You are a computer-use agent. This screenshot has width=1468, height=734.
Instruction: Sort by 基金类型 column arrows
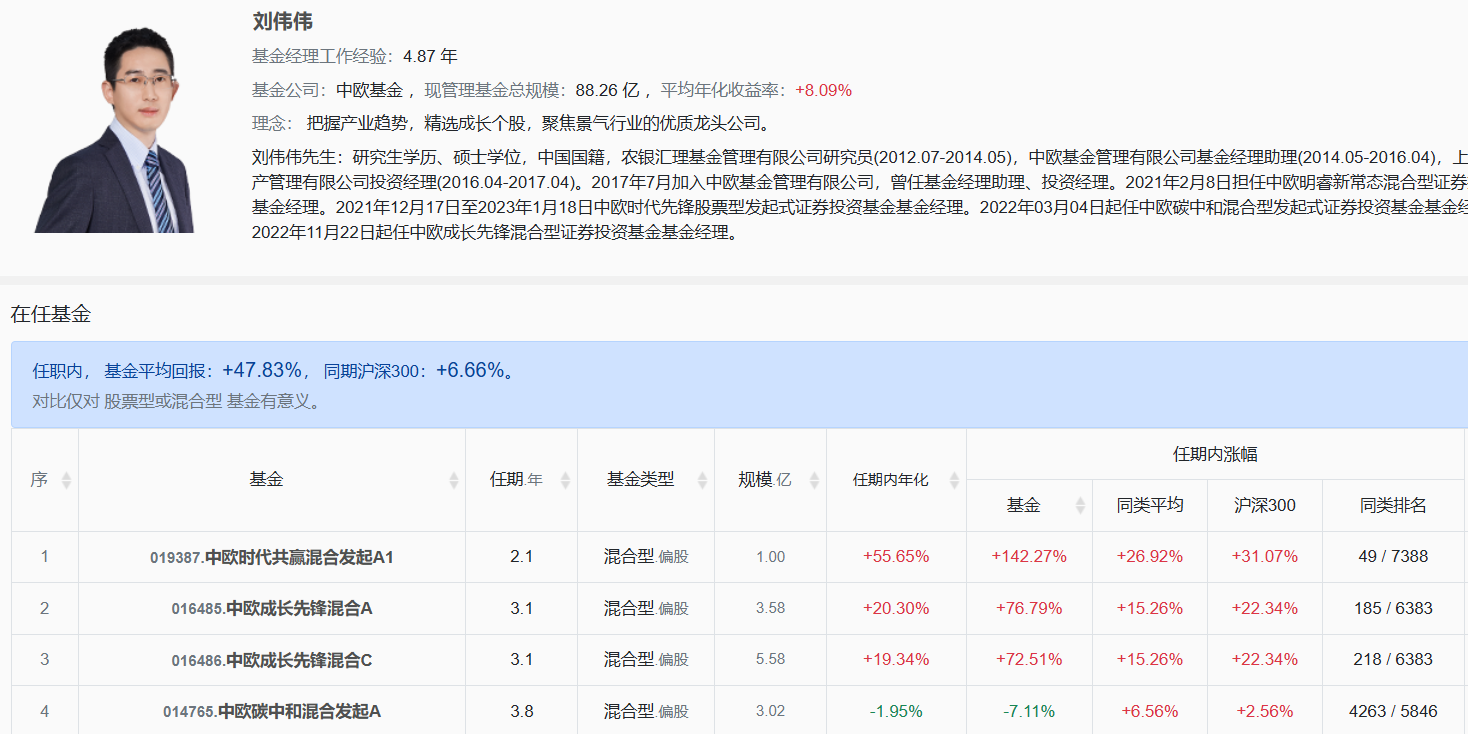(x=702, y=480)
